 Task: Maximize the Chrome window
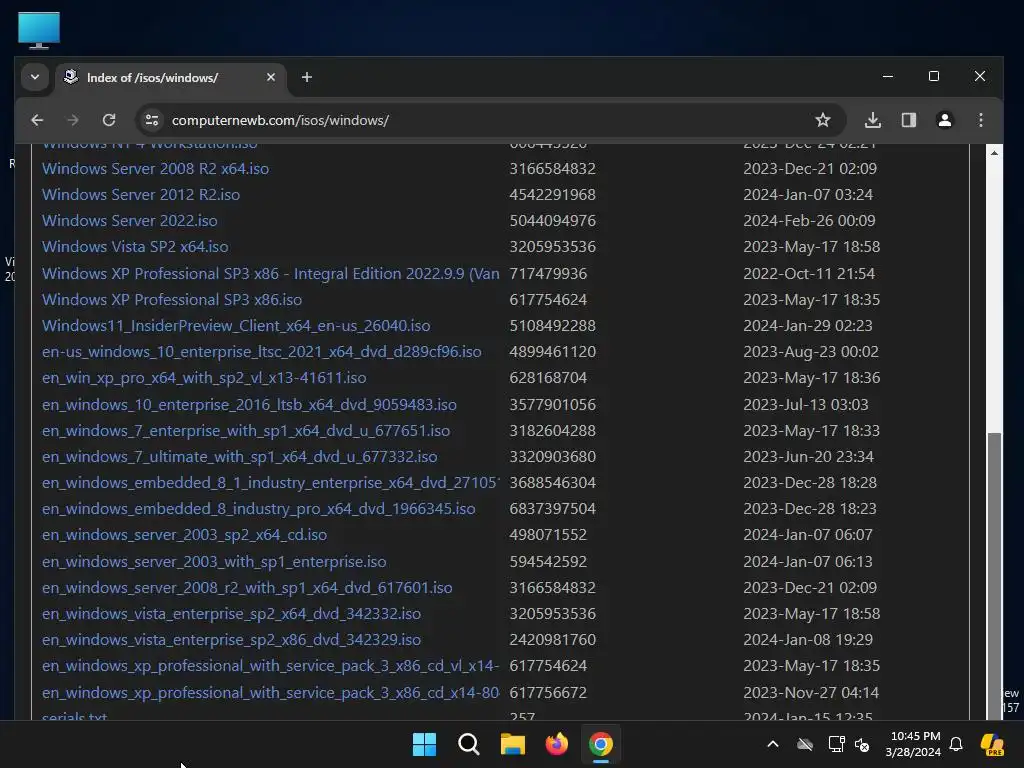934,76
